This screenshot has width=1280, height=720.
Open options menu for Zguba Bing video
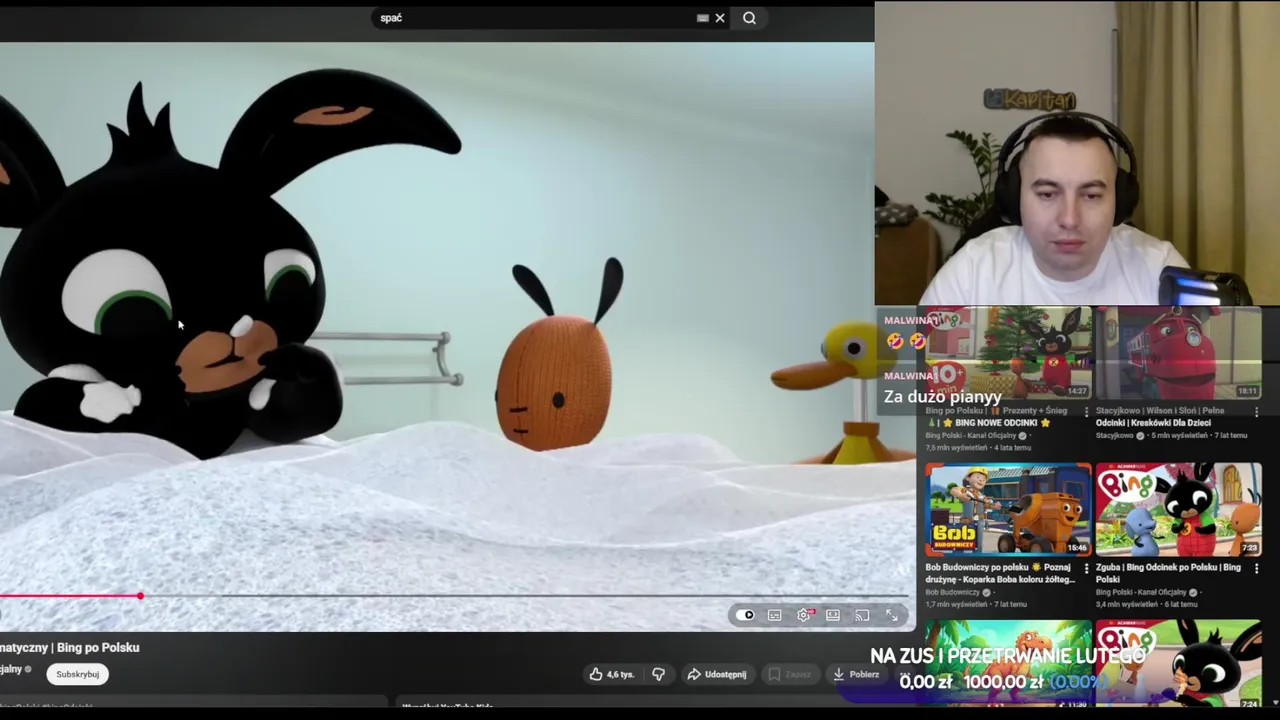coord(1257,568)
